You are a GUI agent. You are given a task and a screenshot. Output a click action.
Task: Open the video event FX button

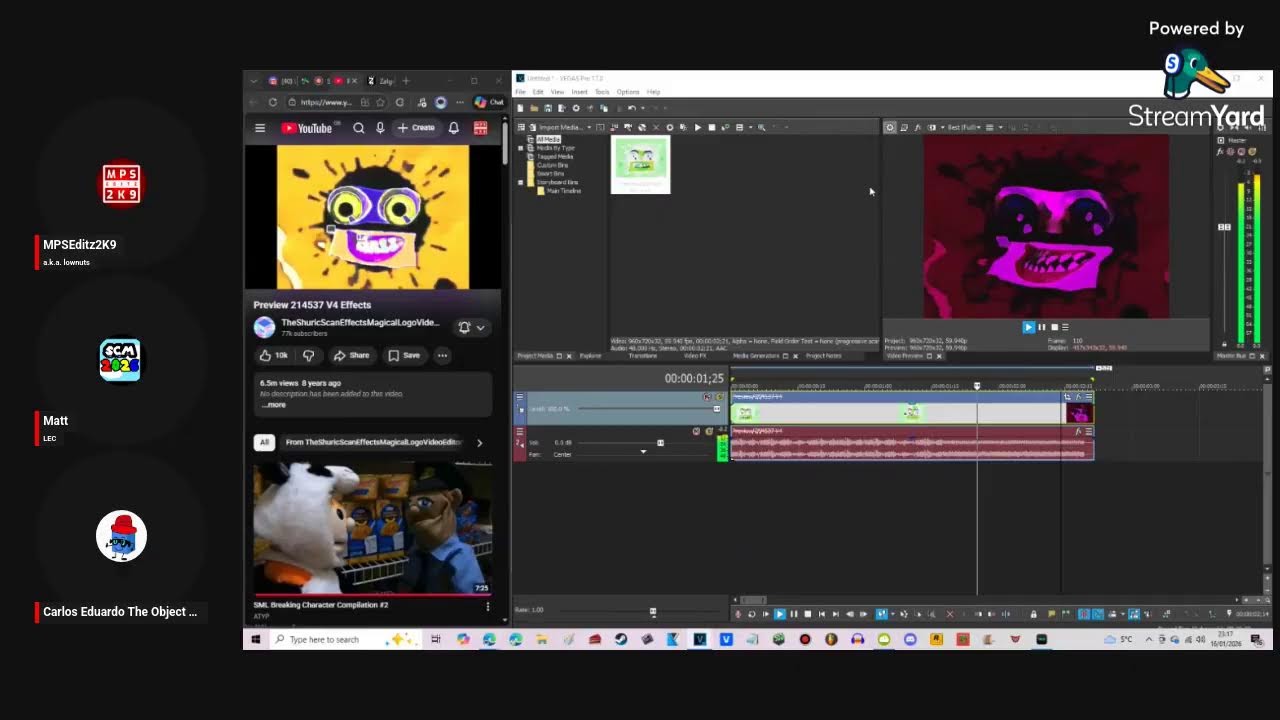(1078, 397)
